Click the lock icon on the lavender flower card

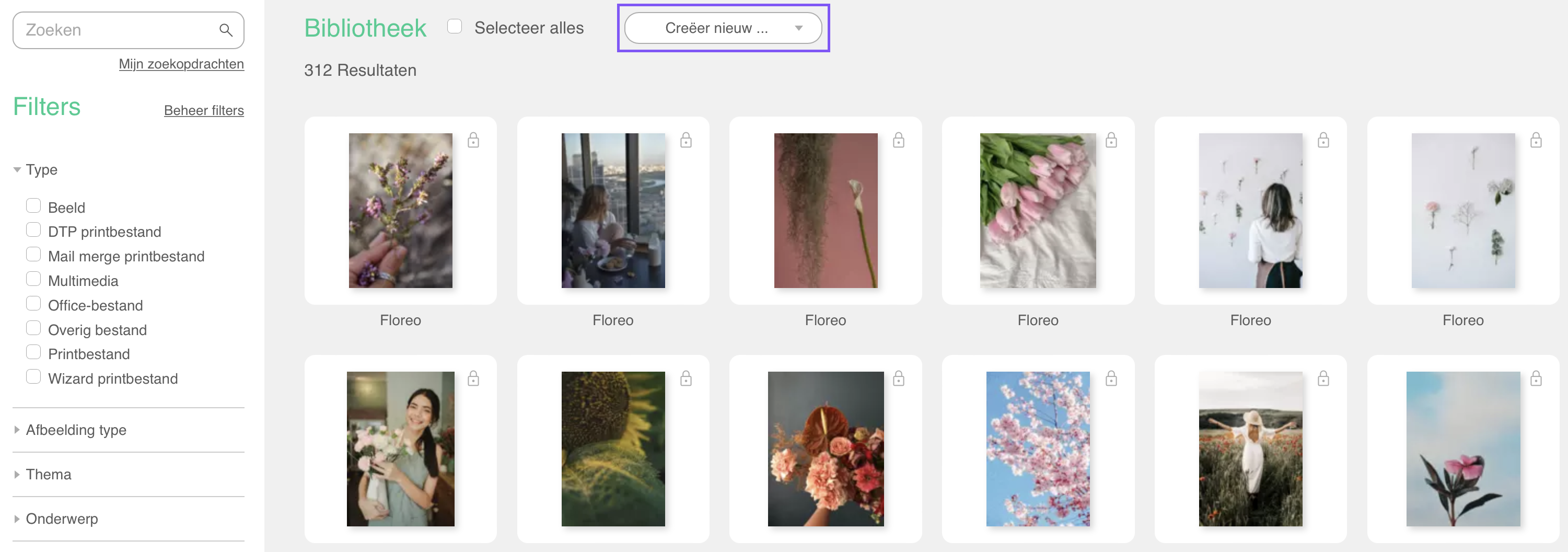coord(473,140)
